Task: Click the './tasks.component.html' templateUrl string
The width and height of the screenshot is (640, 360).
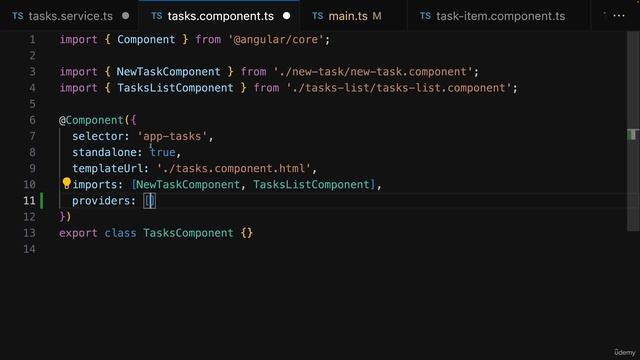Action: (x=234, y=168)
